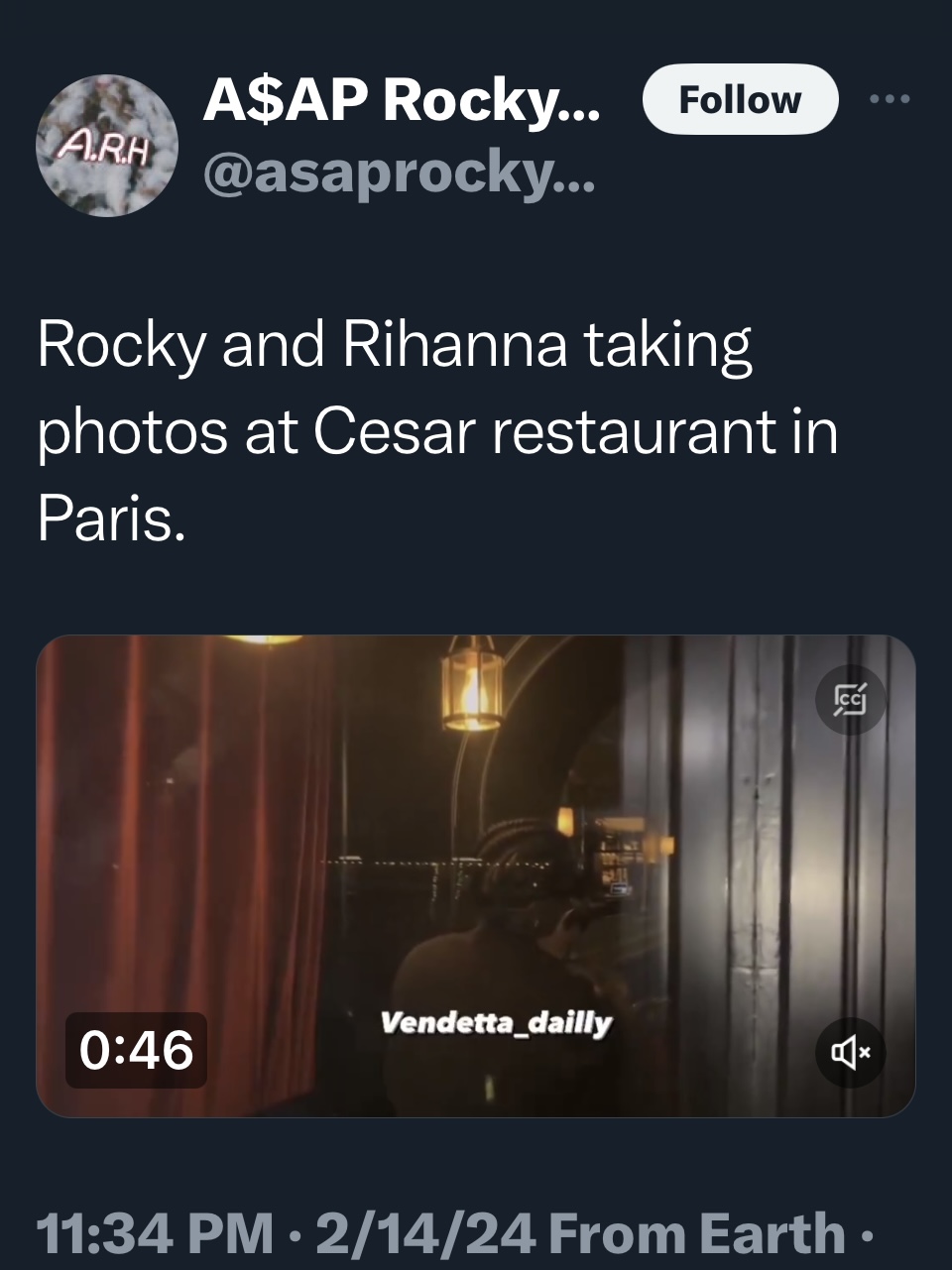Tap the word Paris in the tweet

[x=109, y=519]
